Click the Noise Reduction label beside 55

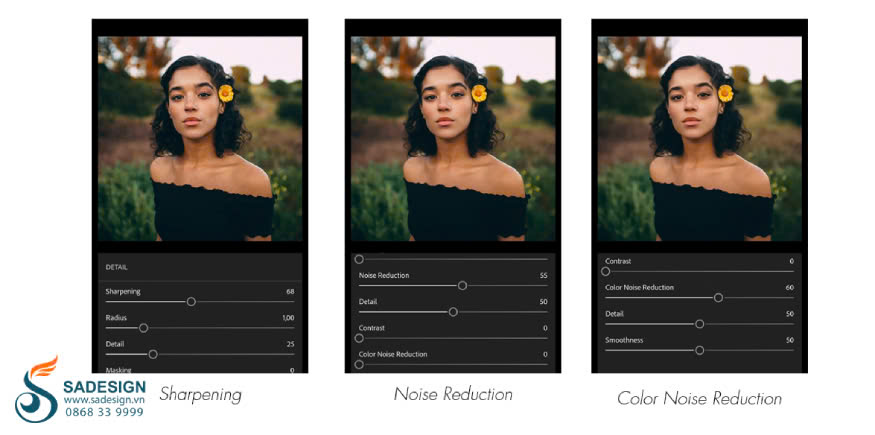point(384,276)
